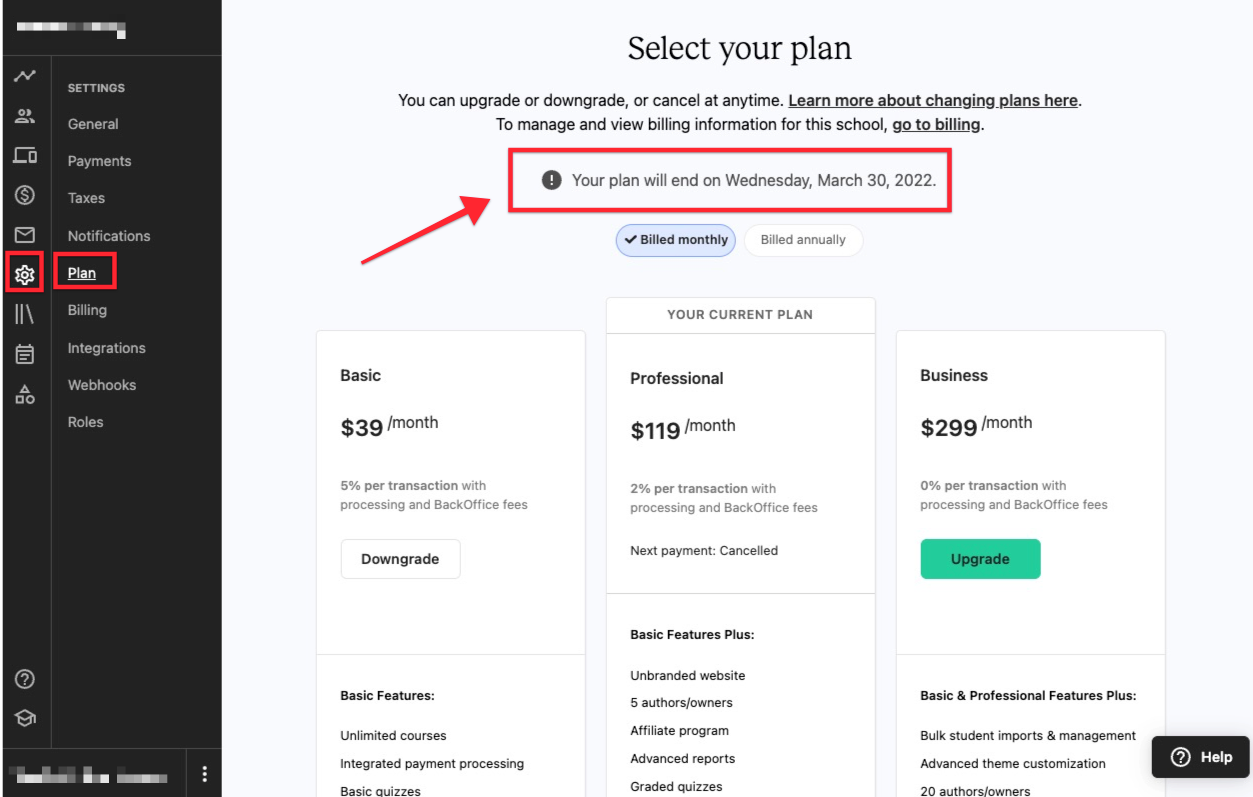This screenshot has height=797, width=1253.
Task: Open the Settings gear icon
Action: 25,274
